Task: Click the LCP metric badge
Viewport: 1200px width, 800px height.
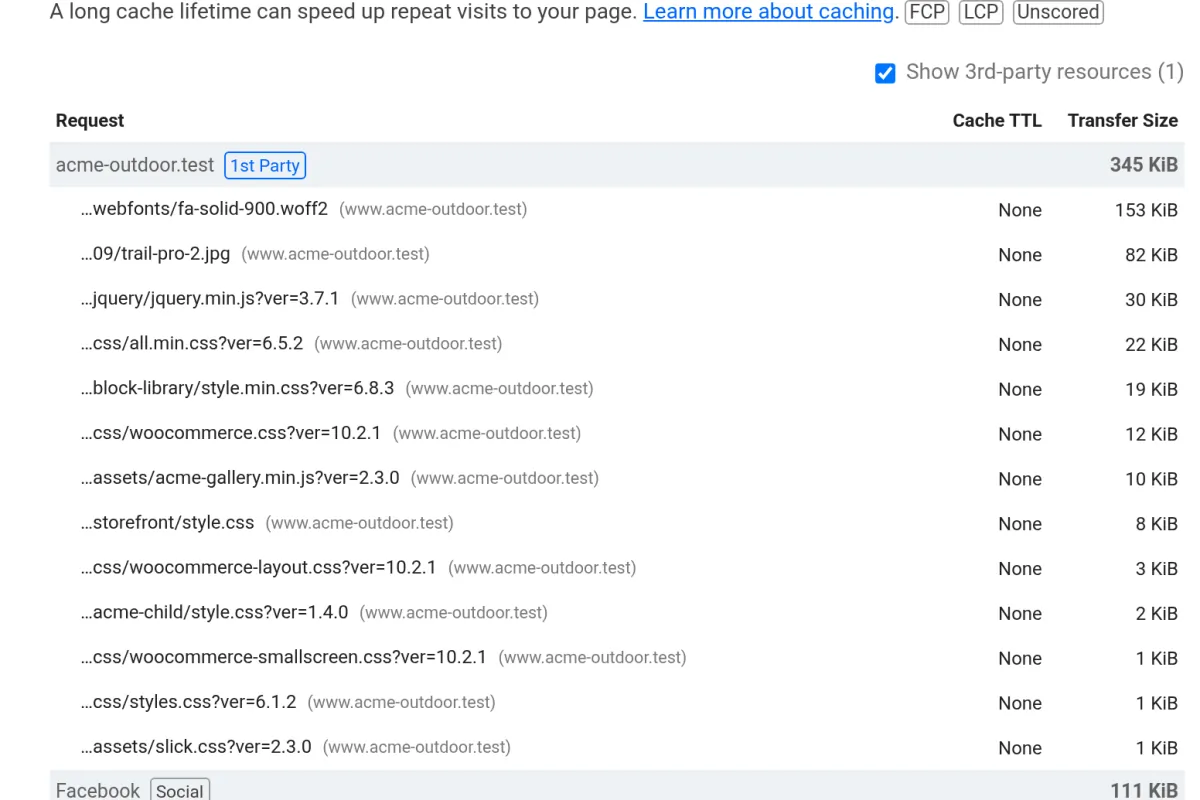Action: (981, 12)
